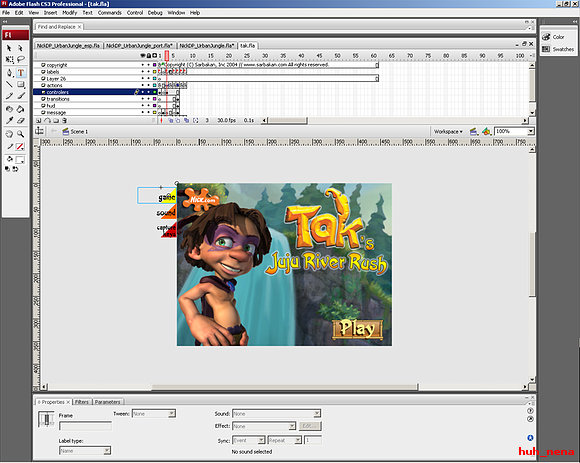Image resolution: width=580 pixels, height=463 pixels.
Task: Select the Text tool
Action: click(21, 72)
